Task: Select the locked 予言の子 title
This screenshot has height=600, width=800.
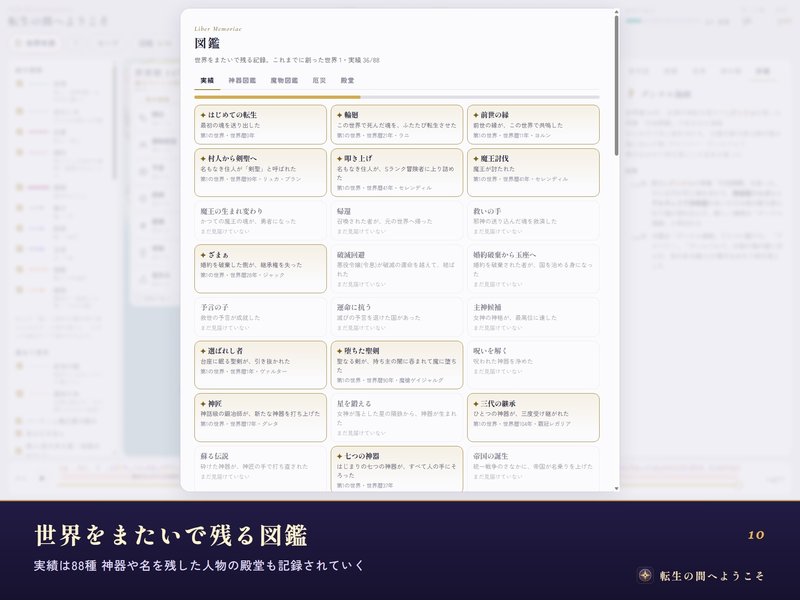Action: pyautogui.click(x=214, y=307)
